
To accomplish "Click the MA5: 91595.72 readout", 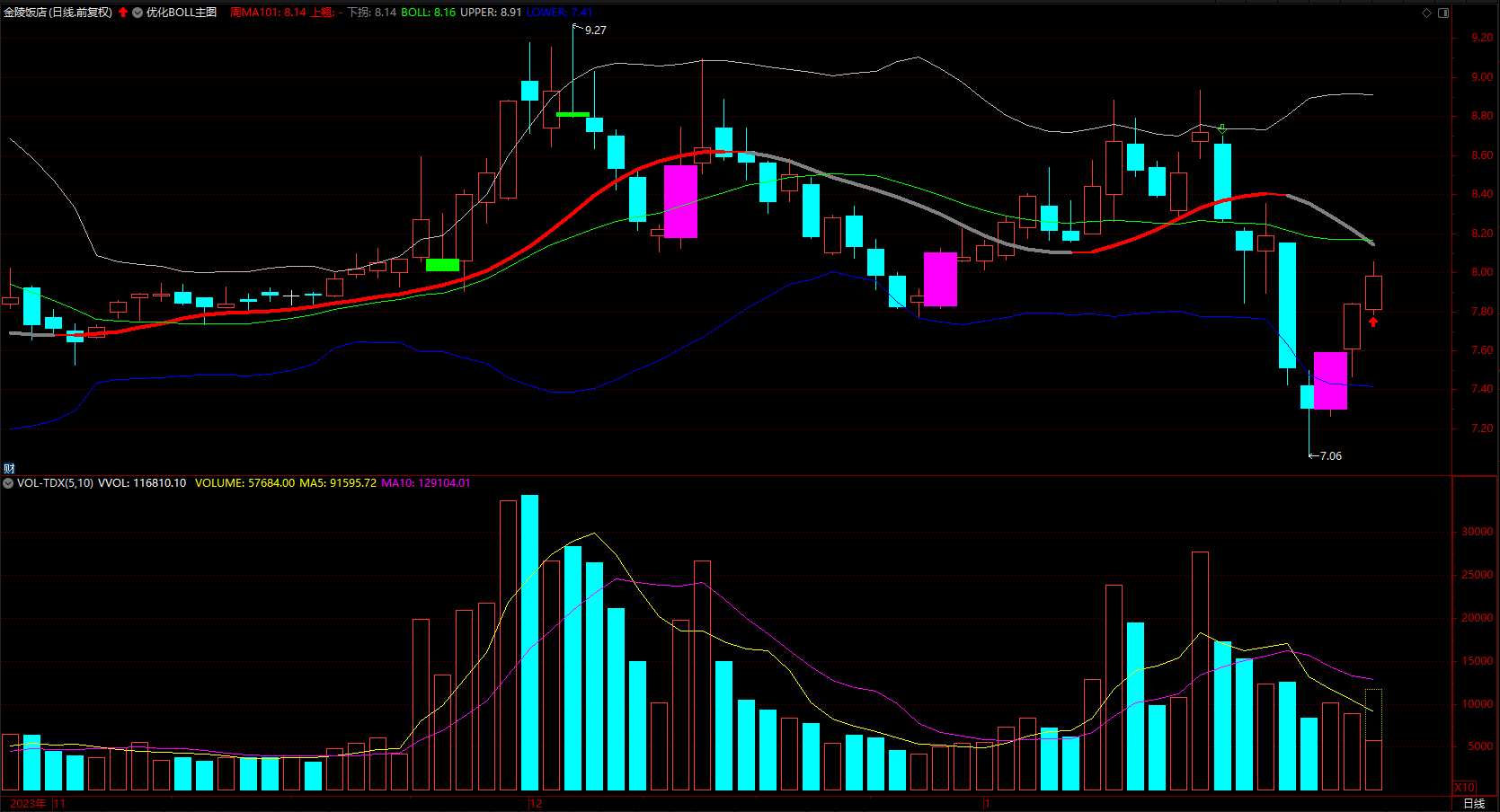I will click(x=338, y=483).
